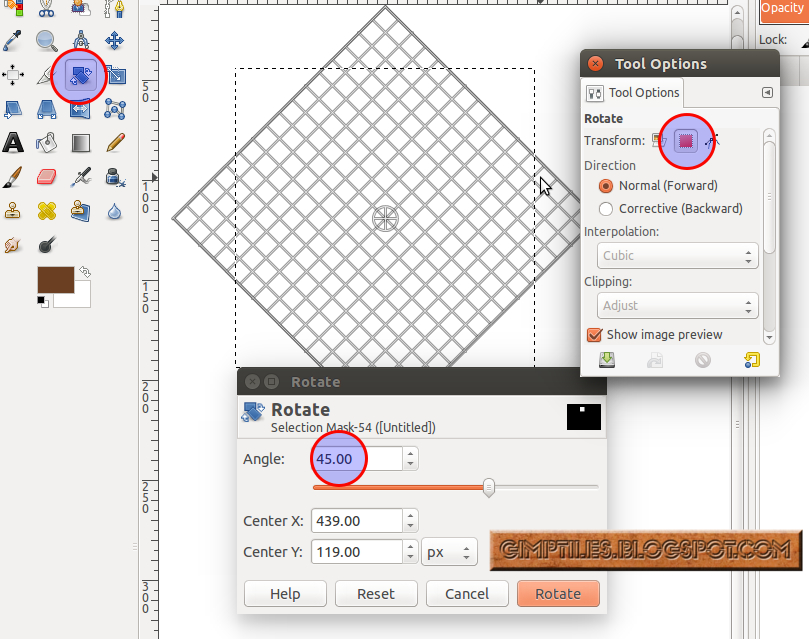Switch to the Tool Options tab
Image resolution: width=809 pixels, height=639 pixels.
[x=632, y=92]
